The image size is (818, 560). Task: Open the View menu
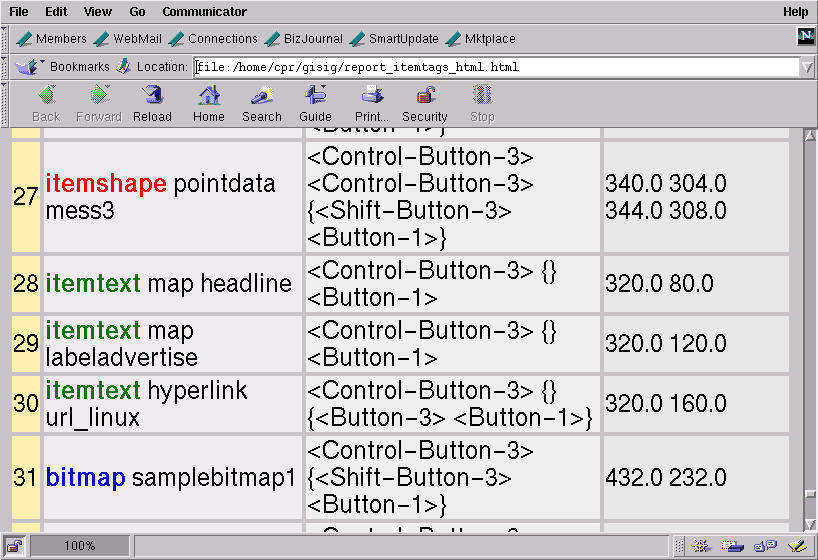coord(98,11)
